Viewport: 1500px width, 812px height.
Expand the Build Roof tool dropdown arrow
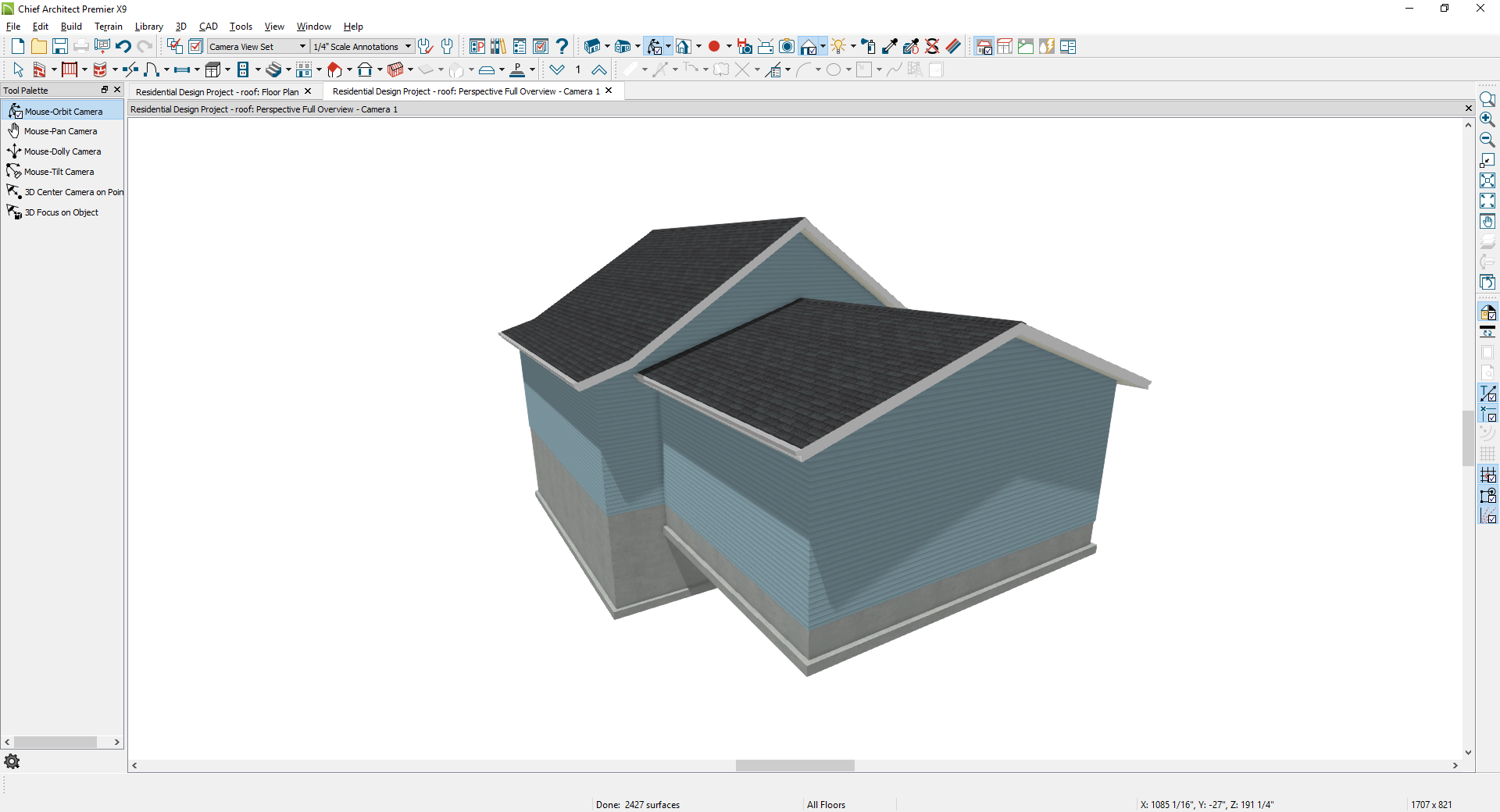(x=349, y=69)
